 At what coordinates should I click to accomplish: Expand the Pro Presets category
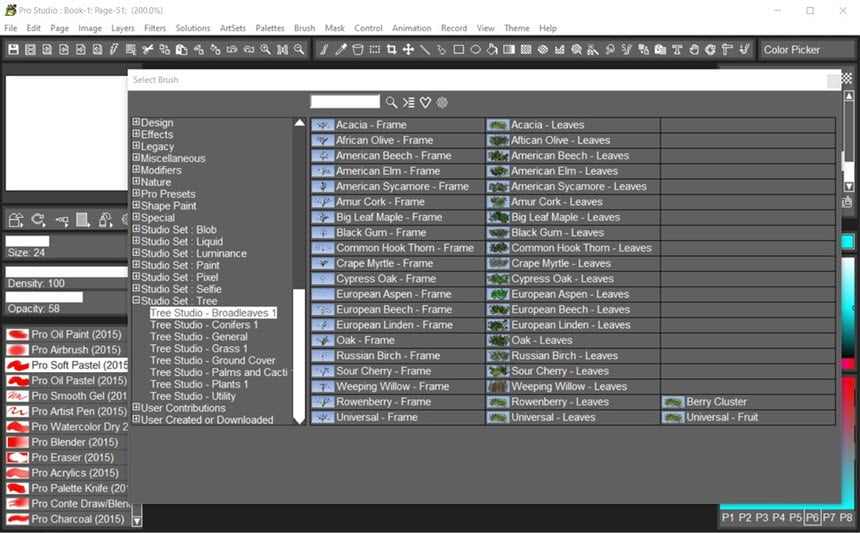coord(136,193)
